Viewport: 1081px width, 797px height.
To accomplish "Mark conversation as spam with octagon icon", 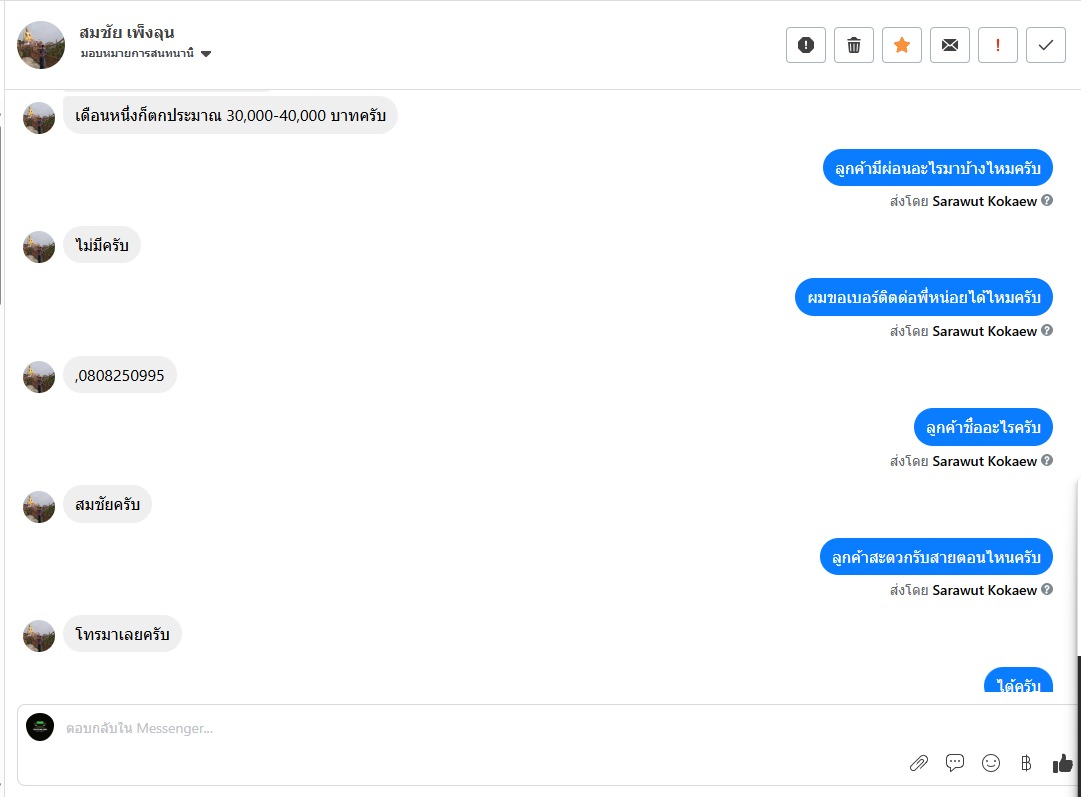I will tap(806, 45).
